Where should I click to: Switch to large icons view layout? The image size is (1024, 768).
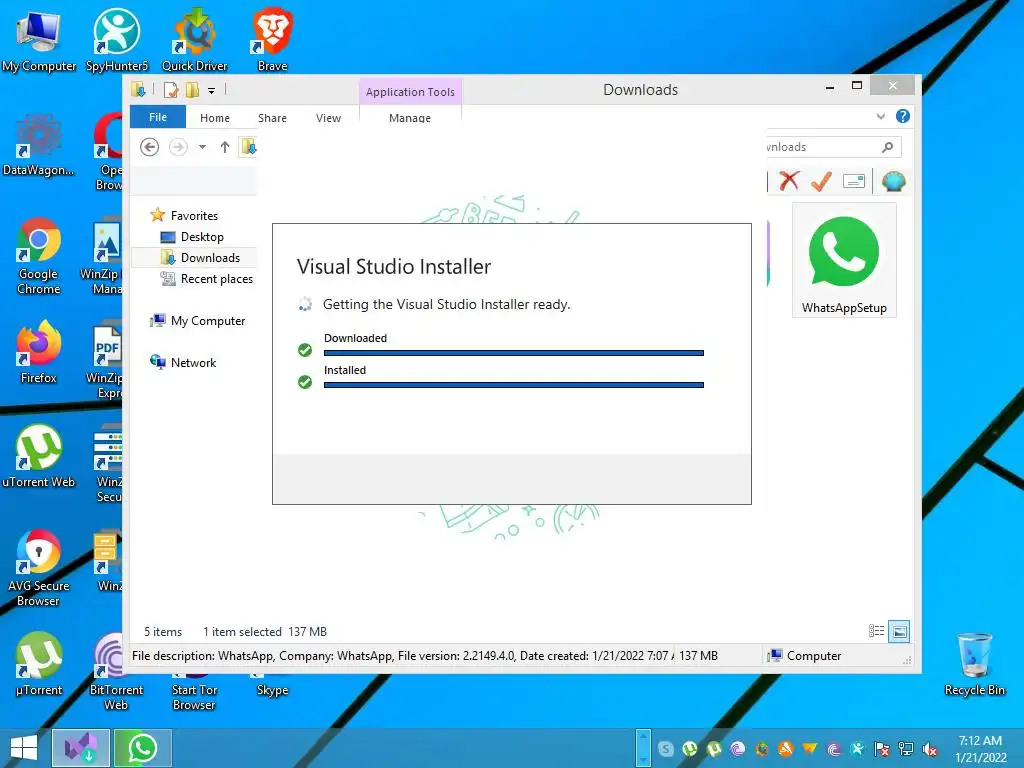point(899,631)
